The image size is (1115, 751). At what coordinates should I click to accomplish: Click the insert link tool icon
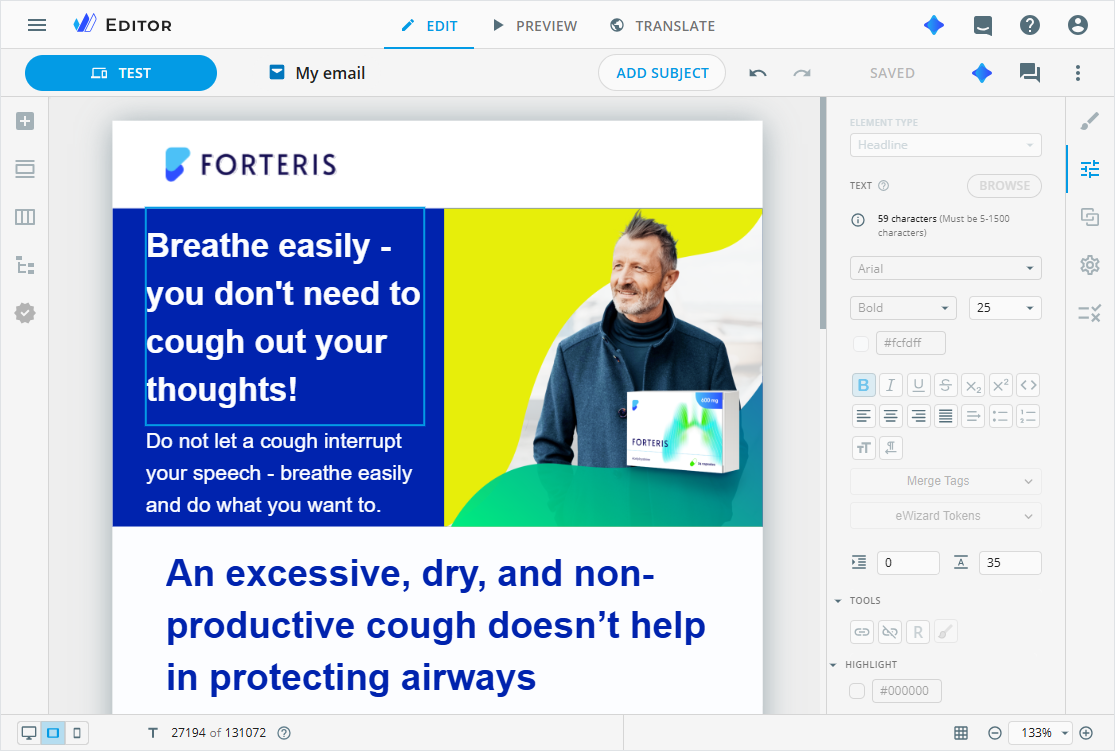862,632
